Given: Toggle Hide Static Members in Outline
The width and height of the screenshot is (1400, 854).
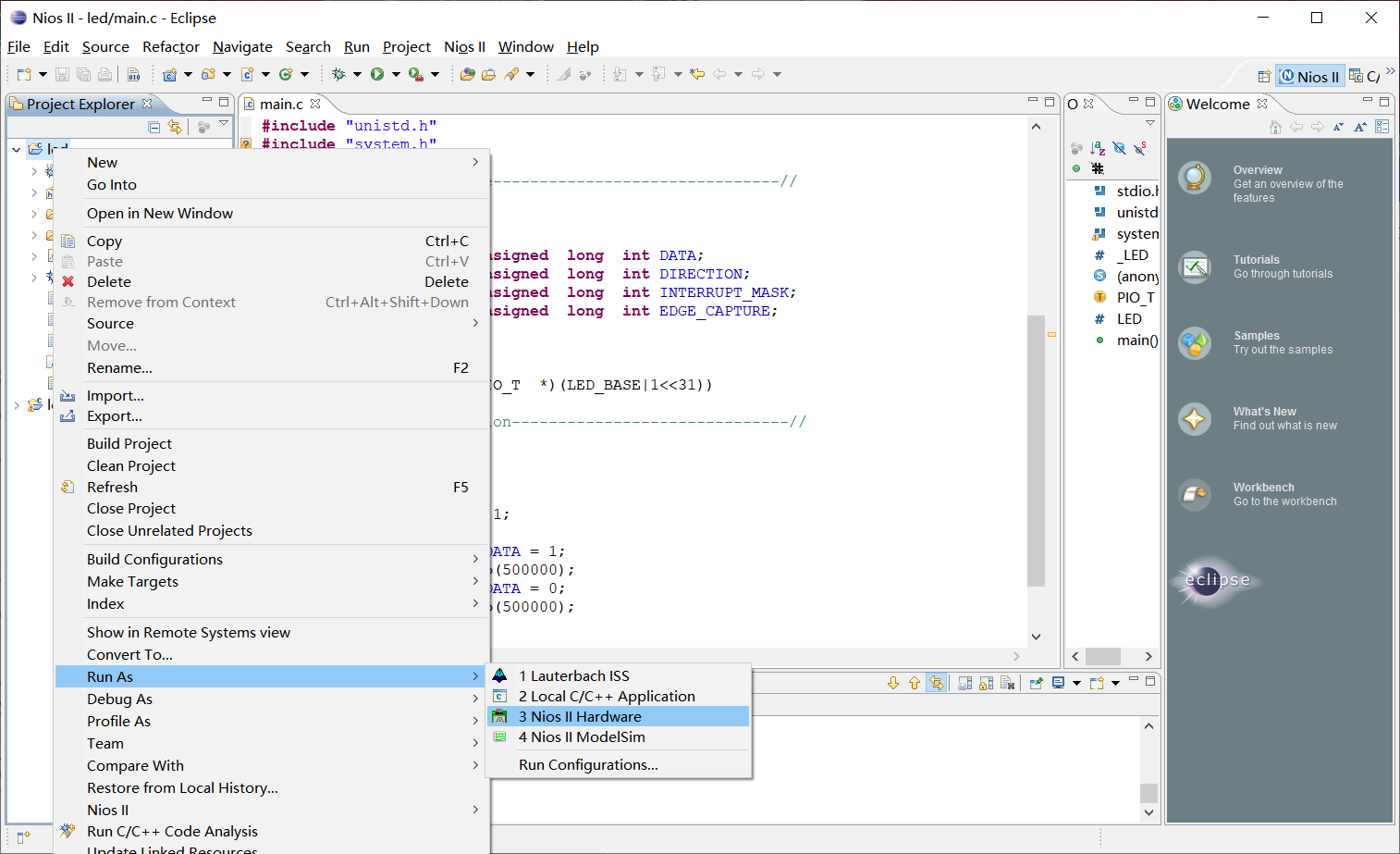Looking at the screenshot, I should pyautogui.click(x=1140, y=148).
